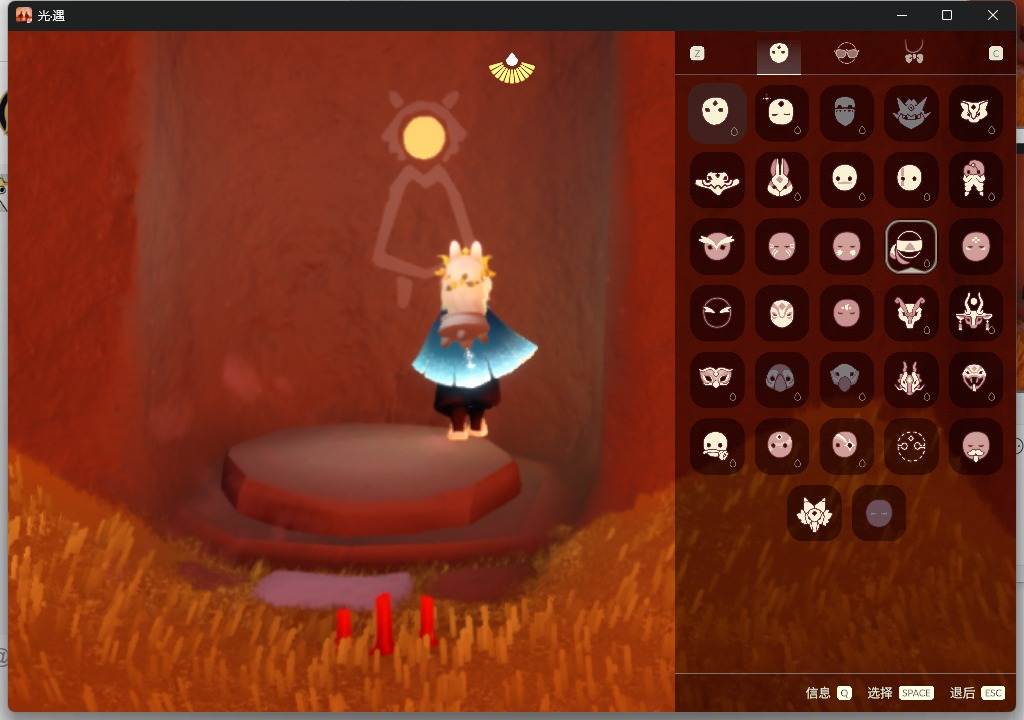Image resolution: width=1024 pixels, height=720 pixels.
Task: Click the 选择 SPACE select button
Action: click(900, 693)
